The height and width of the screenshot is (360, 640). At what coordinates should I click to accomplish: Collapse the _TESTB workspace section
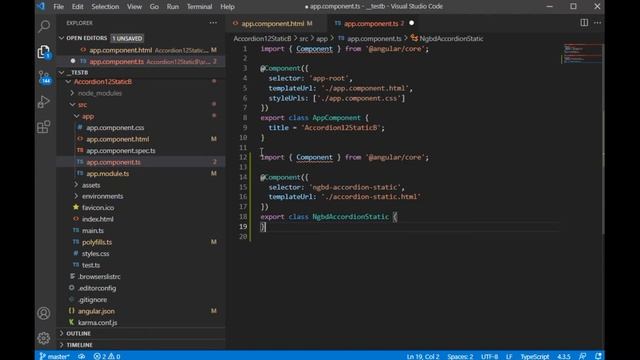click(x=62, y=72)
